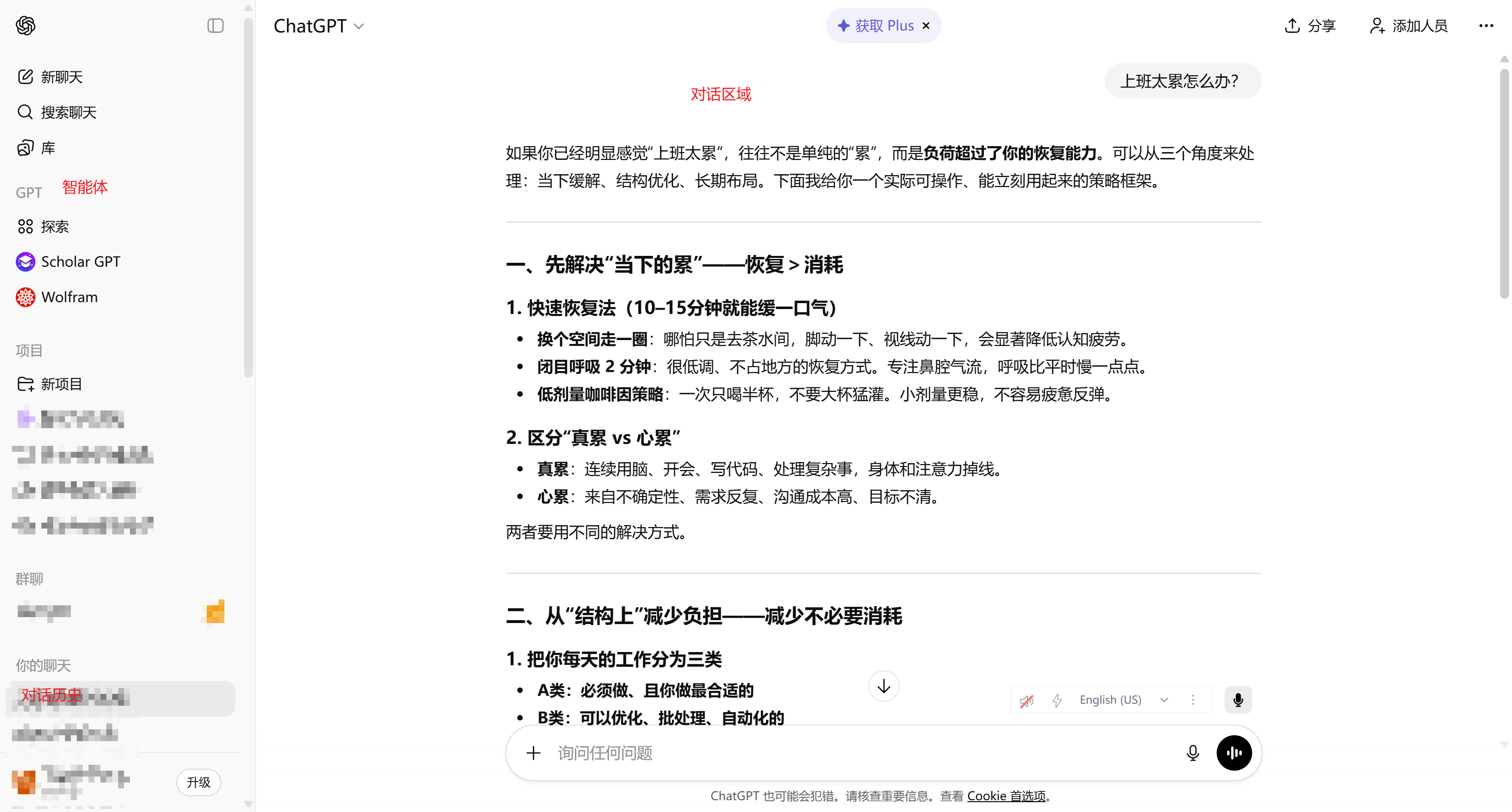
Task: Activate the microphone dictation button
Action: [x=1238, y=699]
